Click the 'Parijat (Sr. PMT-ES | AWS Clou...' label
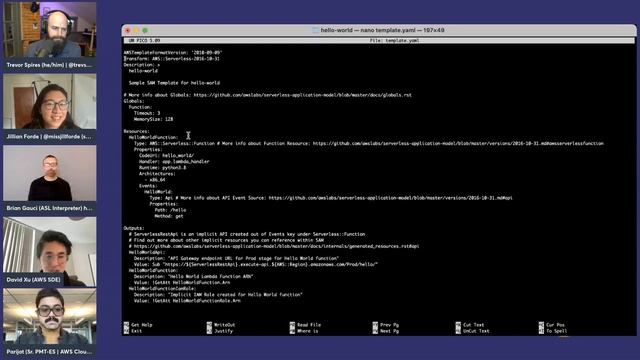The width and height of the screenshot is (640, 360). pos(49,351)
